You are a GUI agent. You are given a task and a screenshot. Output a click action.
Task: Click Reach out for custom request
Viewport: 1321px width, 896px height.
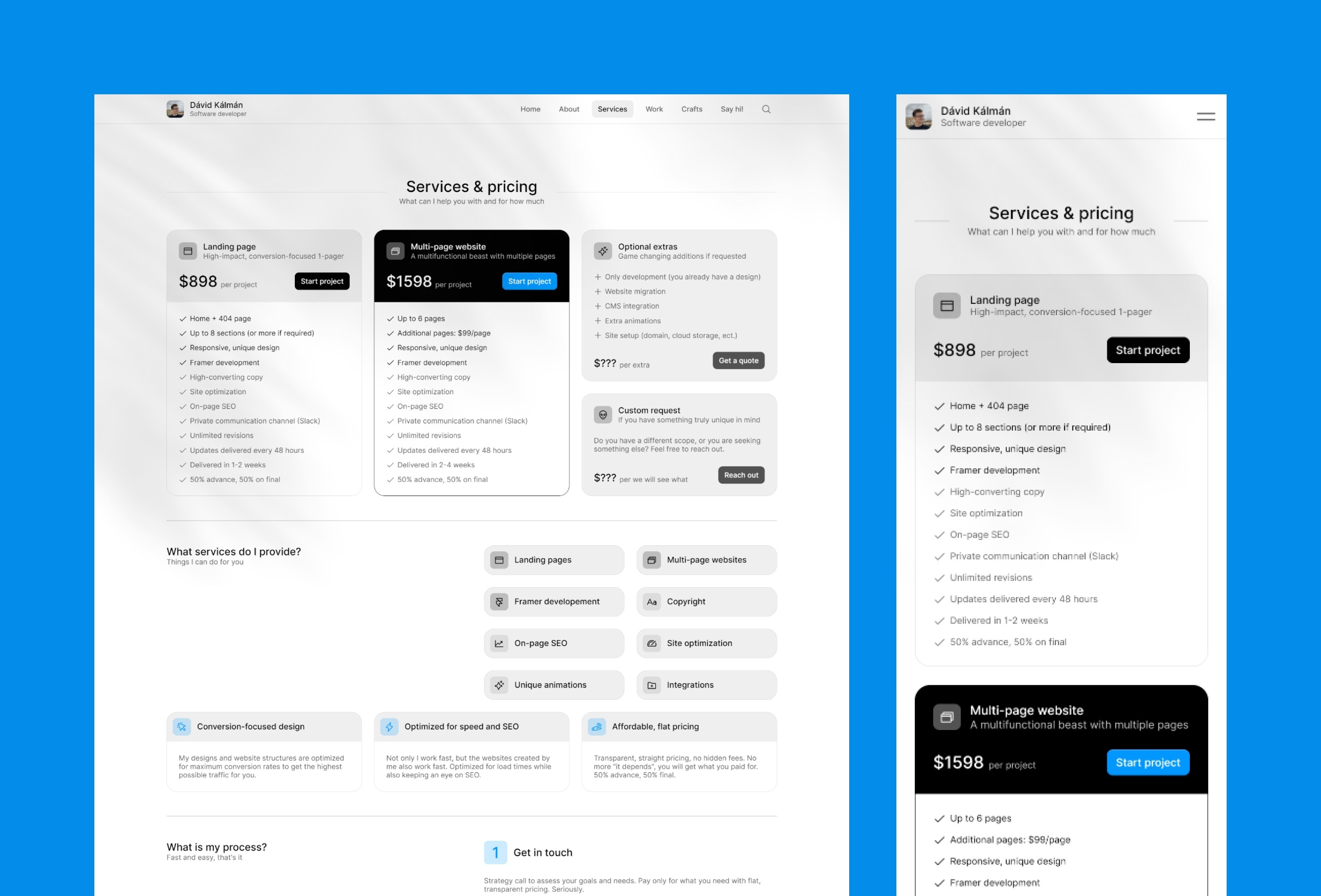(741, 475)
